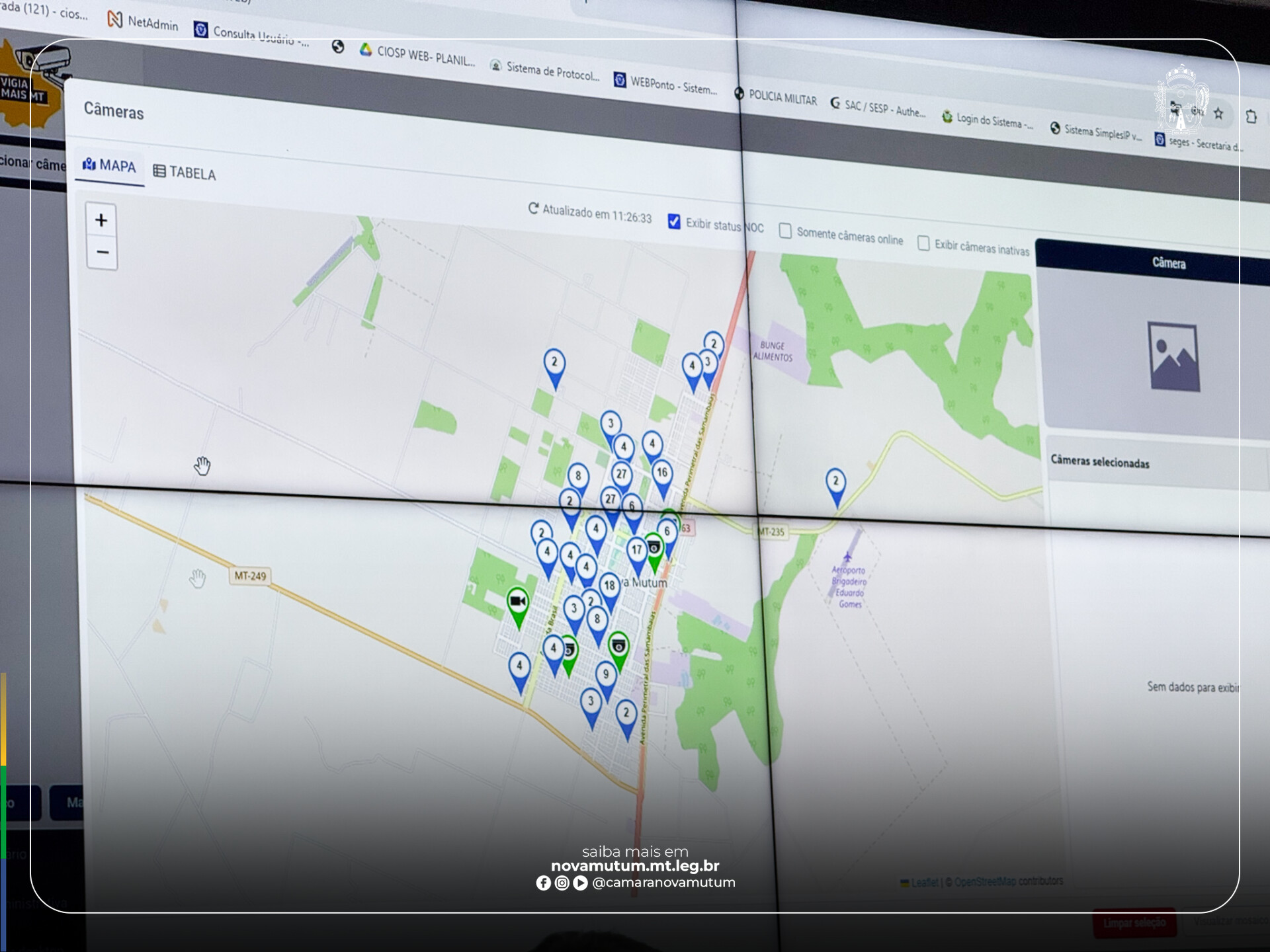
Task: Enable Somente câmeras online checkbox
Action: 785,231
